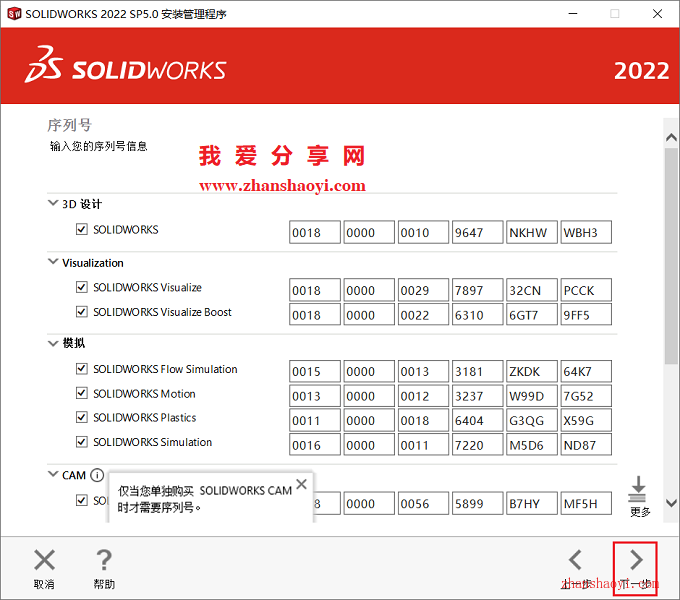Click Flow Simulation serial field 0015
The image size is (680, 600).
click(x=315, y=371)
